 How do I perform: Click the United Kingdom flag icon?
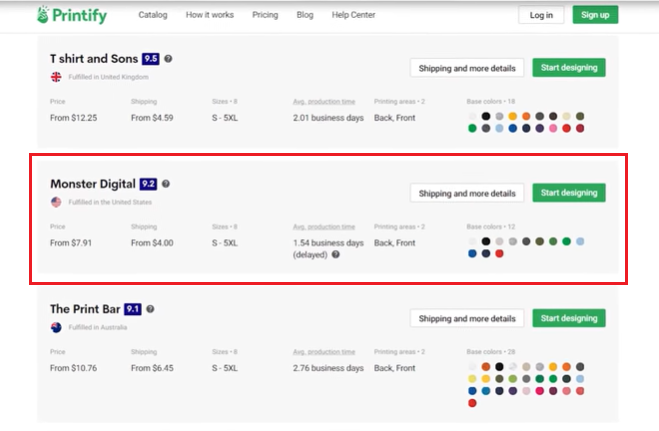tap(56, 77)
